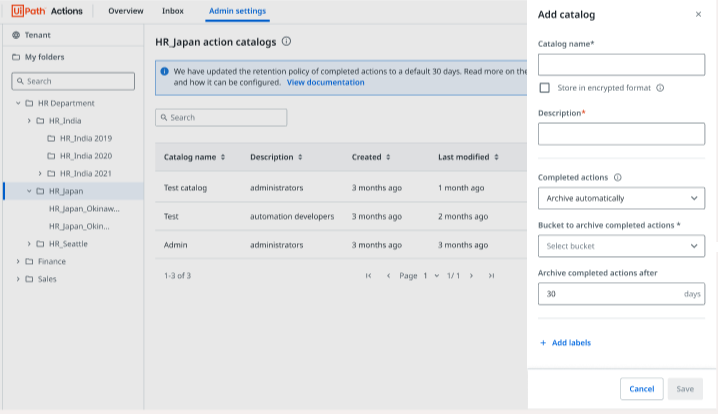Open the Select bucket dropdown
Screen dimensions: 718x414
click(x=621, y=246)
